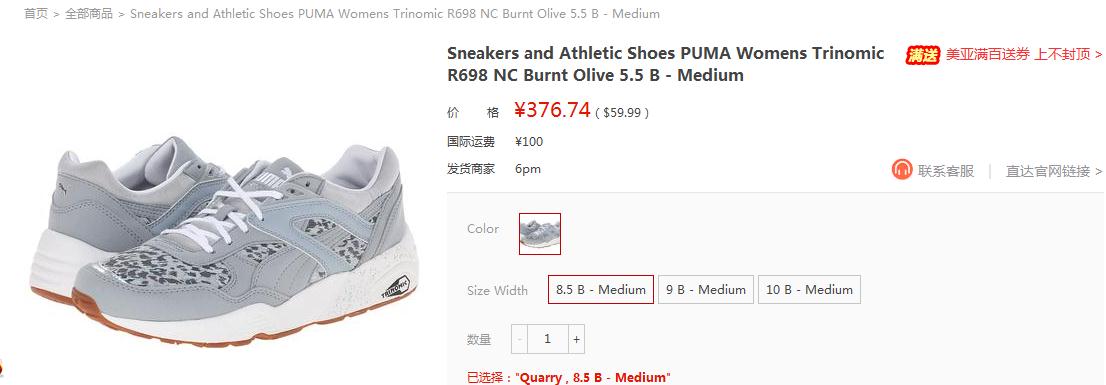Click the red 满送 promotion badge

click(923, 55)
